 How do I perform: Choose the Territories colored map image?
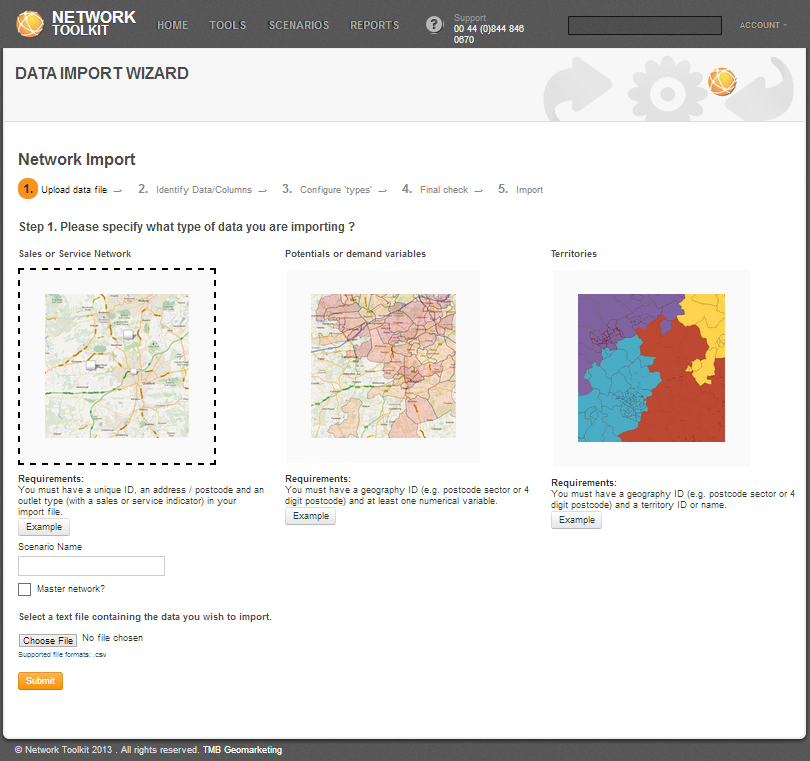pos(651,367)
